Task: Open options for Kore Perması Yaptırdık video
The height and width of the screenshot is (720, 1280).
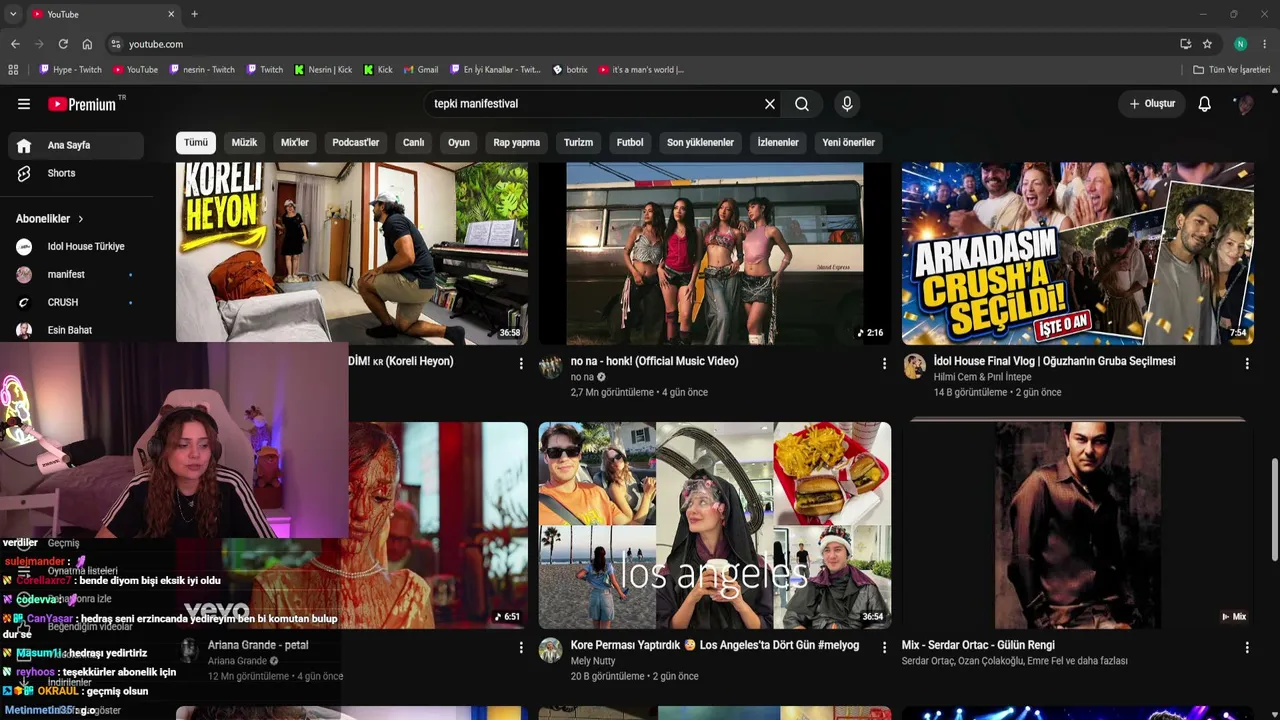Action: coord(884,648)
